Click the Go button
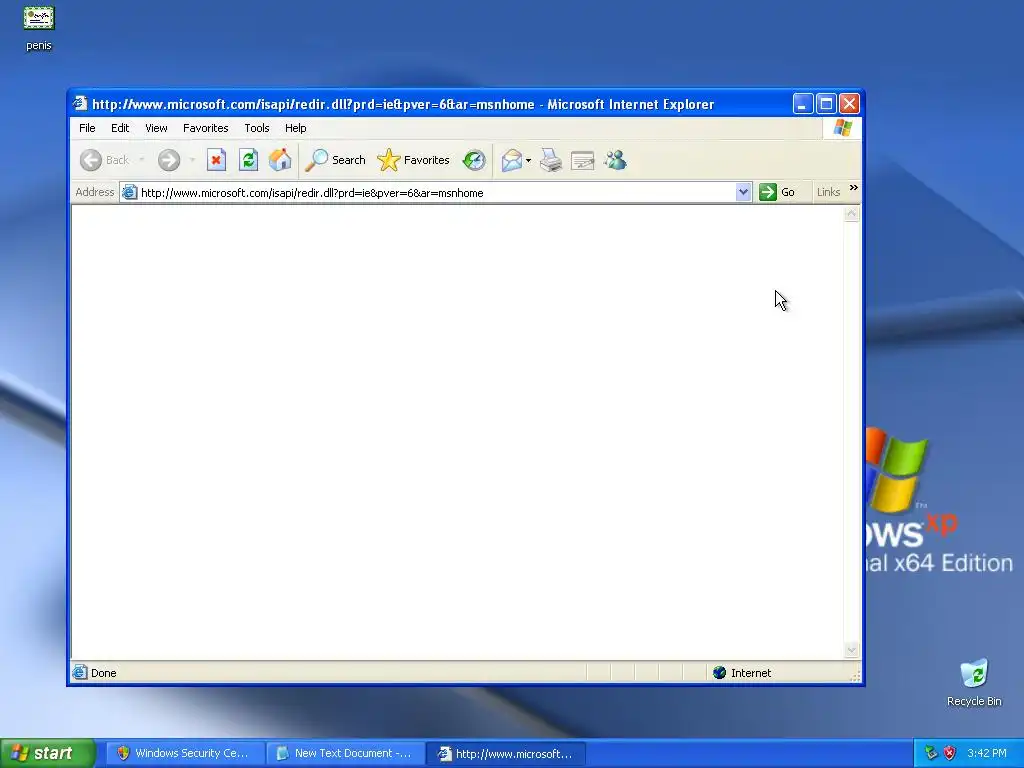The image size is (1024, 768). pyautogui.click(x=777, y=192)
